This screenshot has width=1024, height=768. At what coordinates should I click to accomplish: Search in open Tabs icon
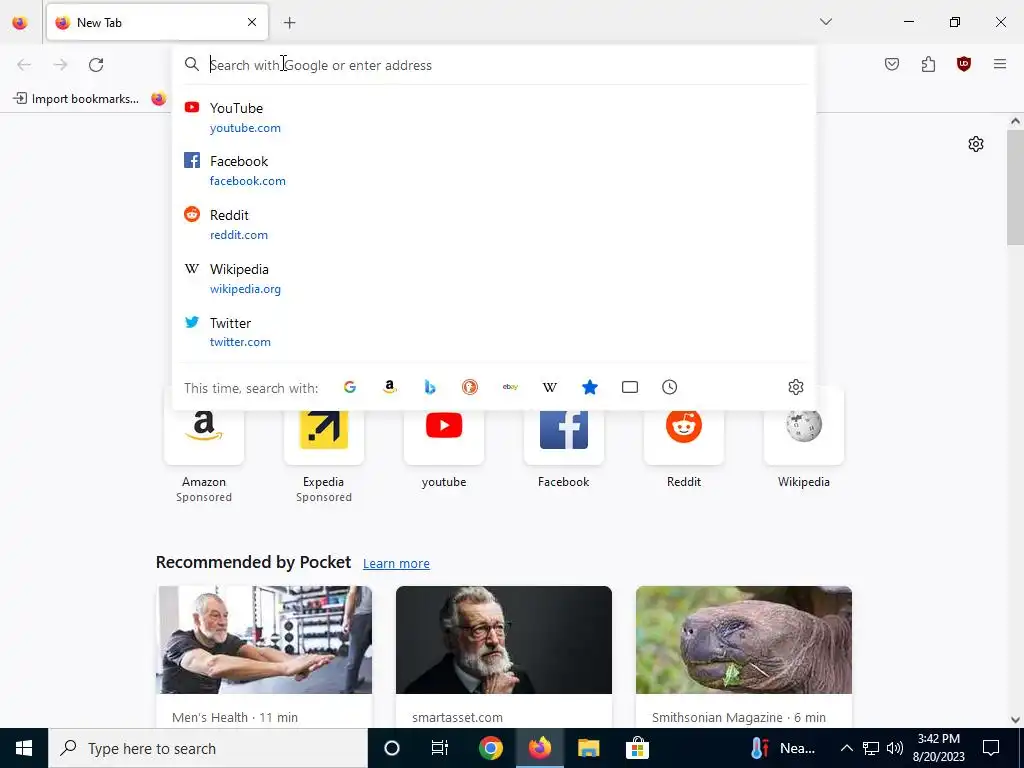630,387
